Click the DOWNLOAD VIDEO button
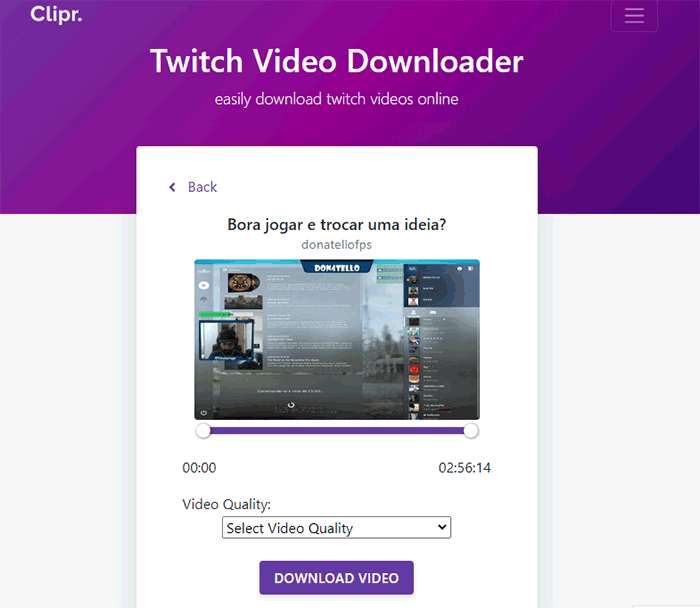The width and height of the screenshot is (700, 608). click(337, 578)
